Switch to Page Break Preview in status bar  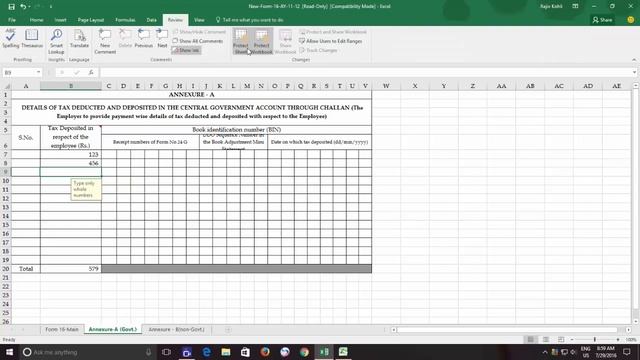point(561,340)
